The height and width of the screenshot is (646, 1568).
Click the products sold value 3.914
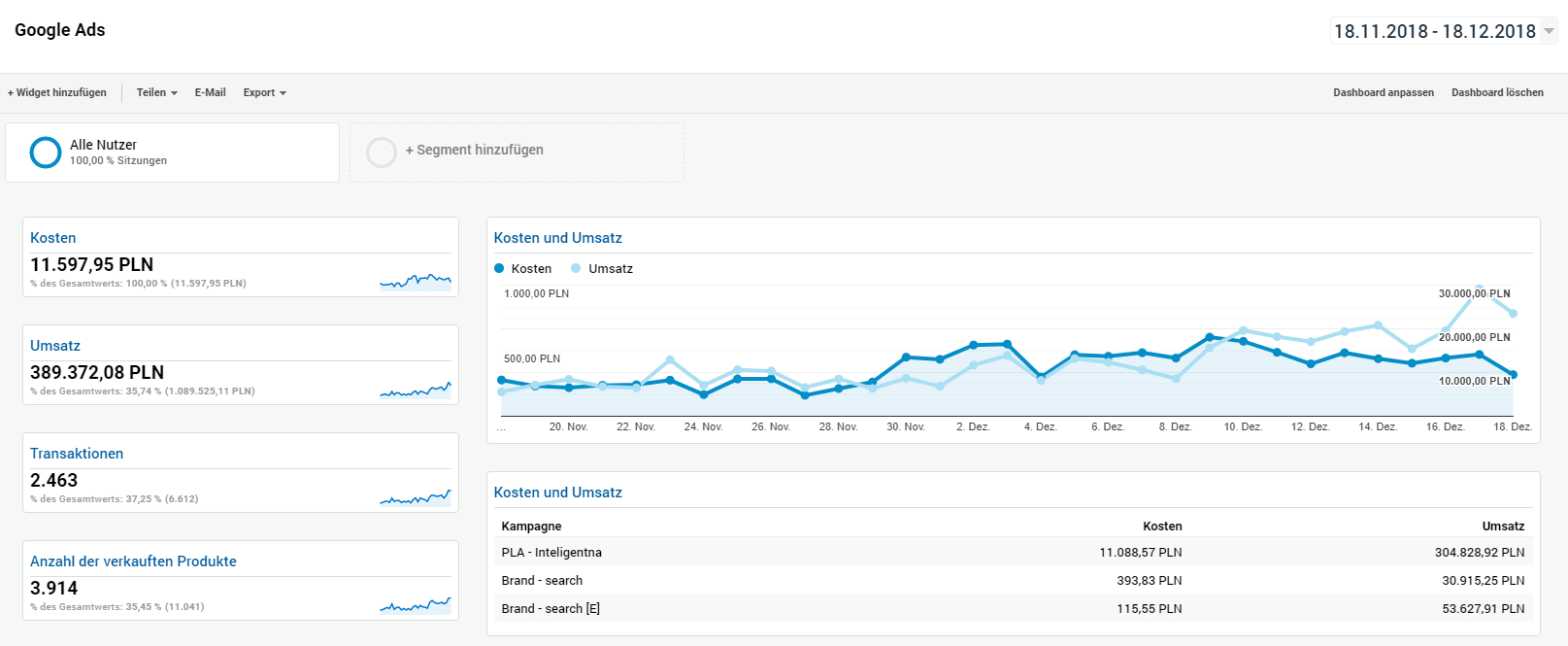[53, 588]
